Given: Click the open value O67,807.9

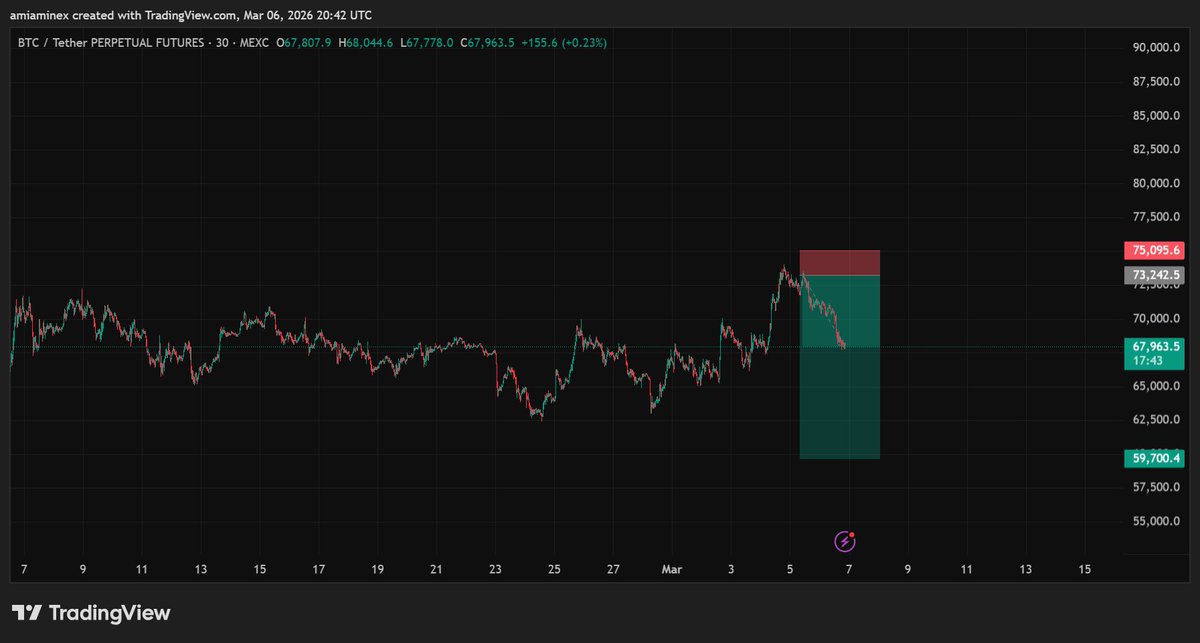Looking at the screenshot, I should [x=306, y=43].
